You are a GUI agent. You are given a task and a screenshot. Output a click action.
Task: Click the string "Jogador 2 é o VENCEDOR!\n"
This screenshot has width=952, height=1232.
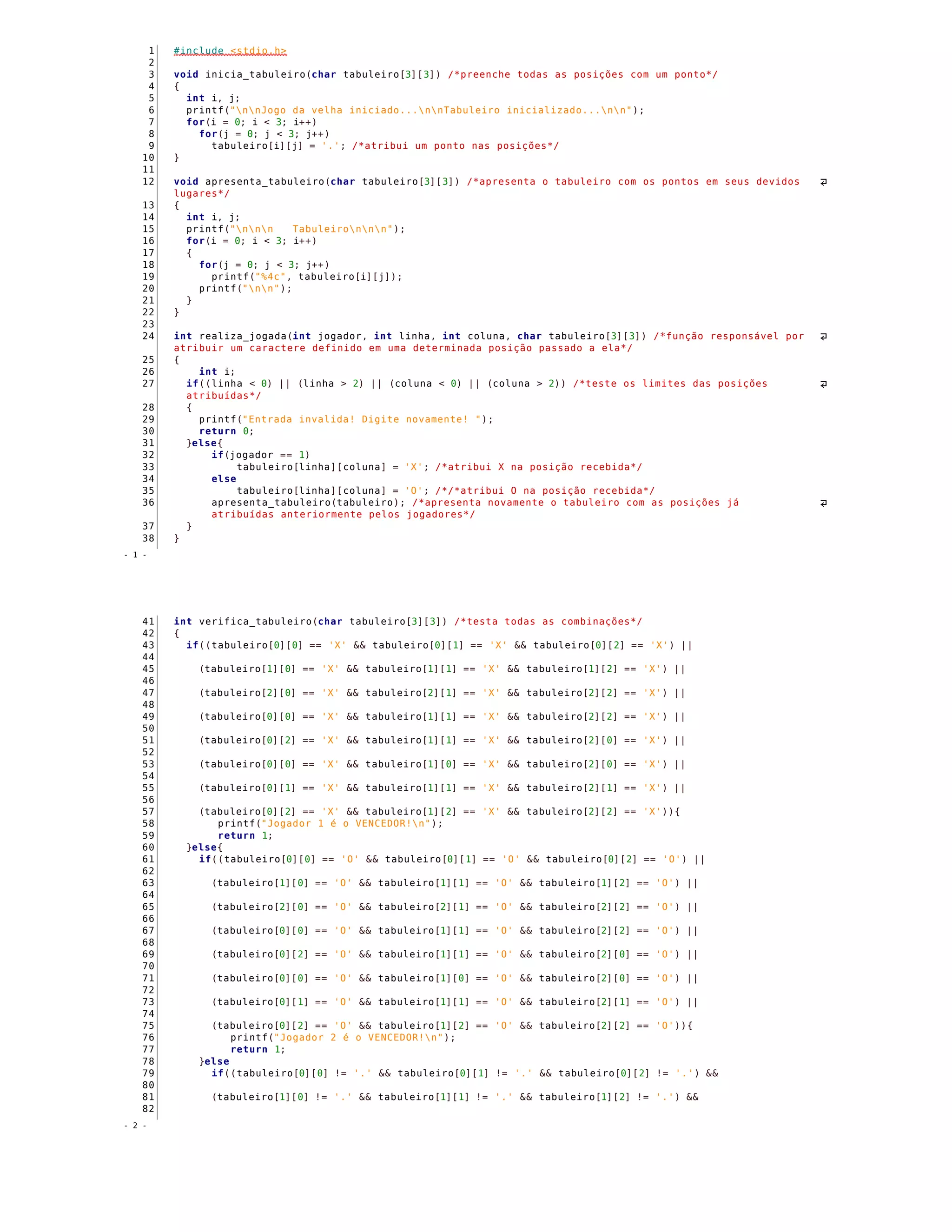[x=358, y=1037]
